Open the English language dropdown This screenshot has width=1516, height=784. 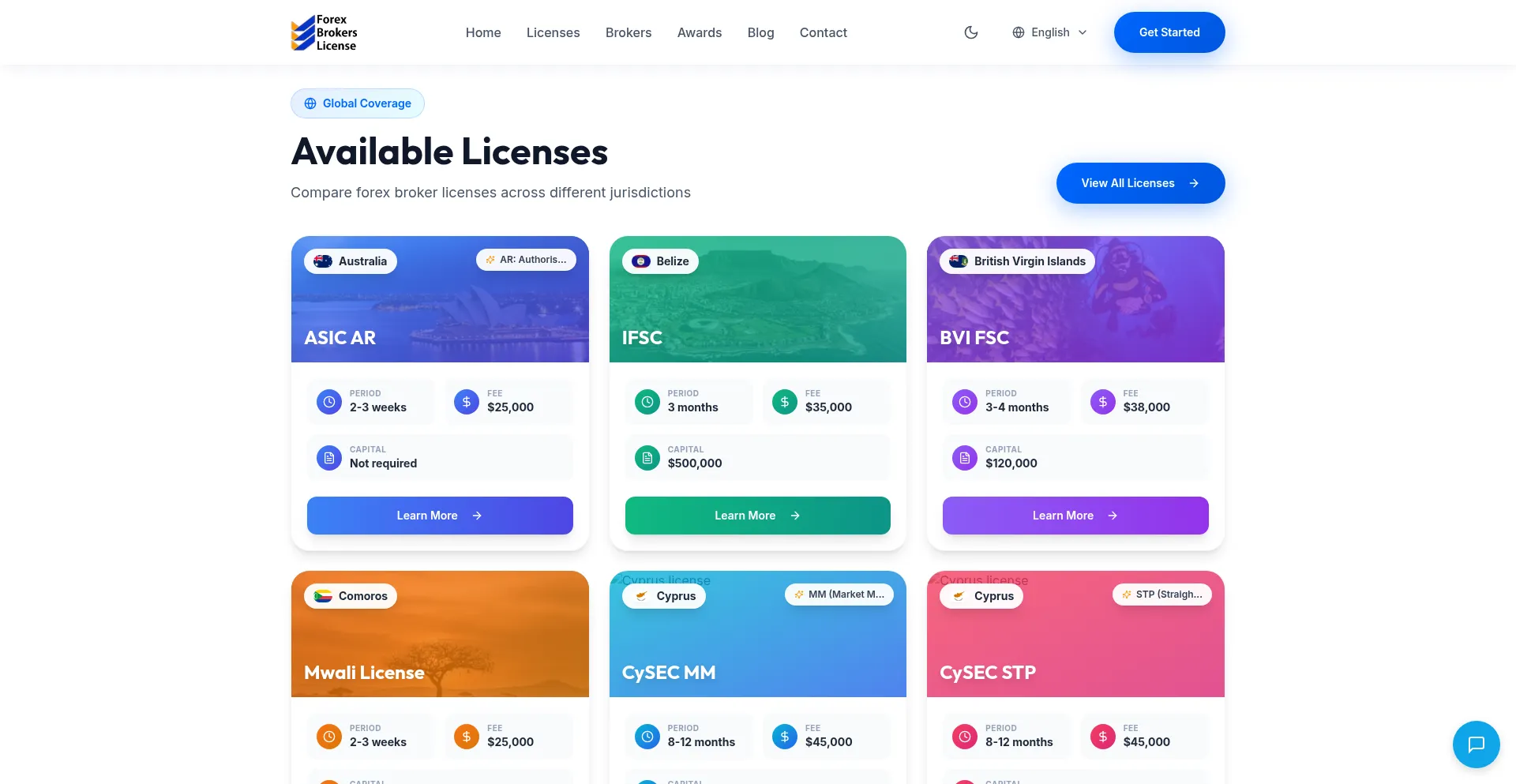pyautogui.click(x=1050, y=32)
